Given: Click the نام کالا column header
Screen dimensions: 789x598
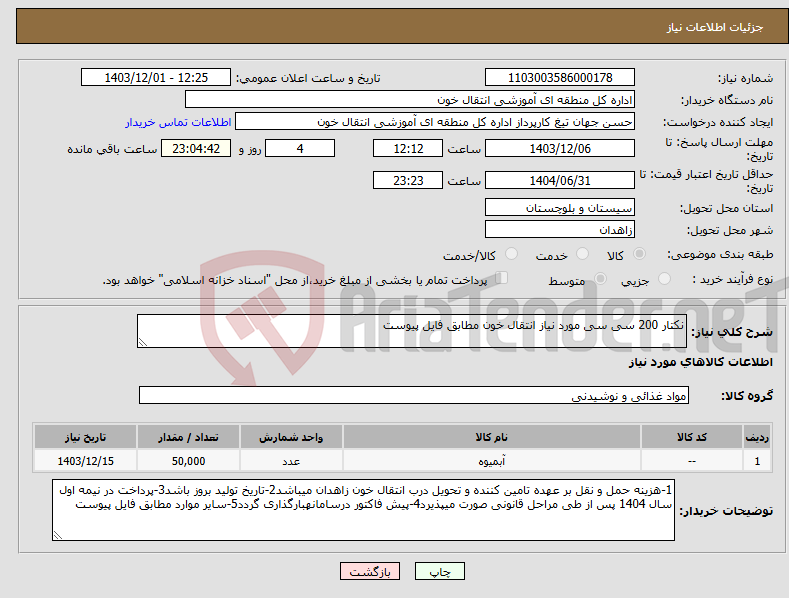Looking at the screenshot, I should tap(492, 437).
